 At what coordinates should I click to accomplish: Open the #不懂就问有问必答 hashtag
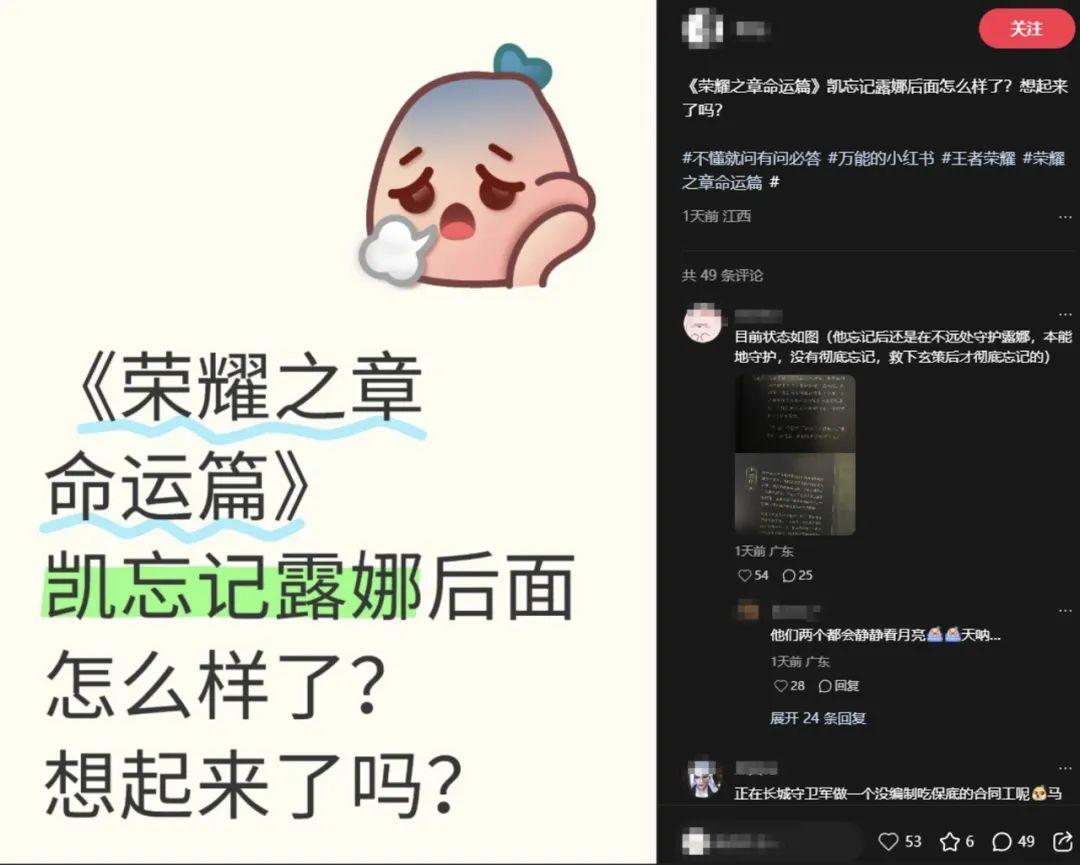(x=751, y=158)
